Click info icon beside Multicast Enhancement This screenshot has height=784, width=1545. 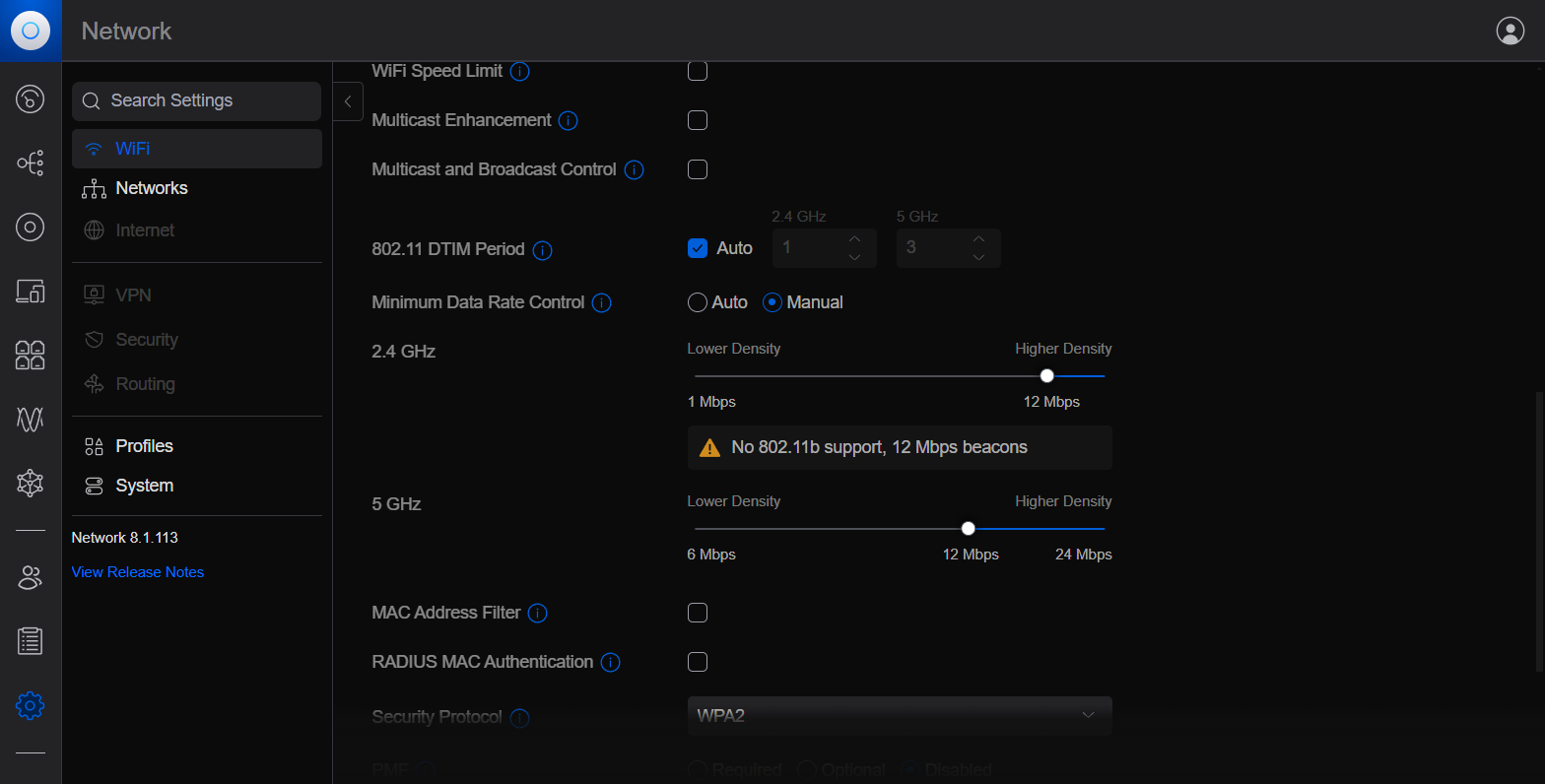[569, 120]
